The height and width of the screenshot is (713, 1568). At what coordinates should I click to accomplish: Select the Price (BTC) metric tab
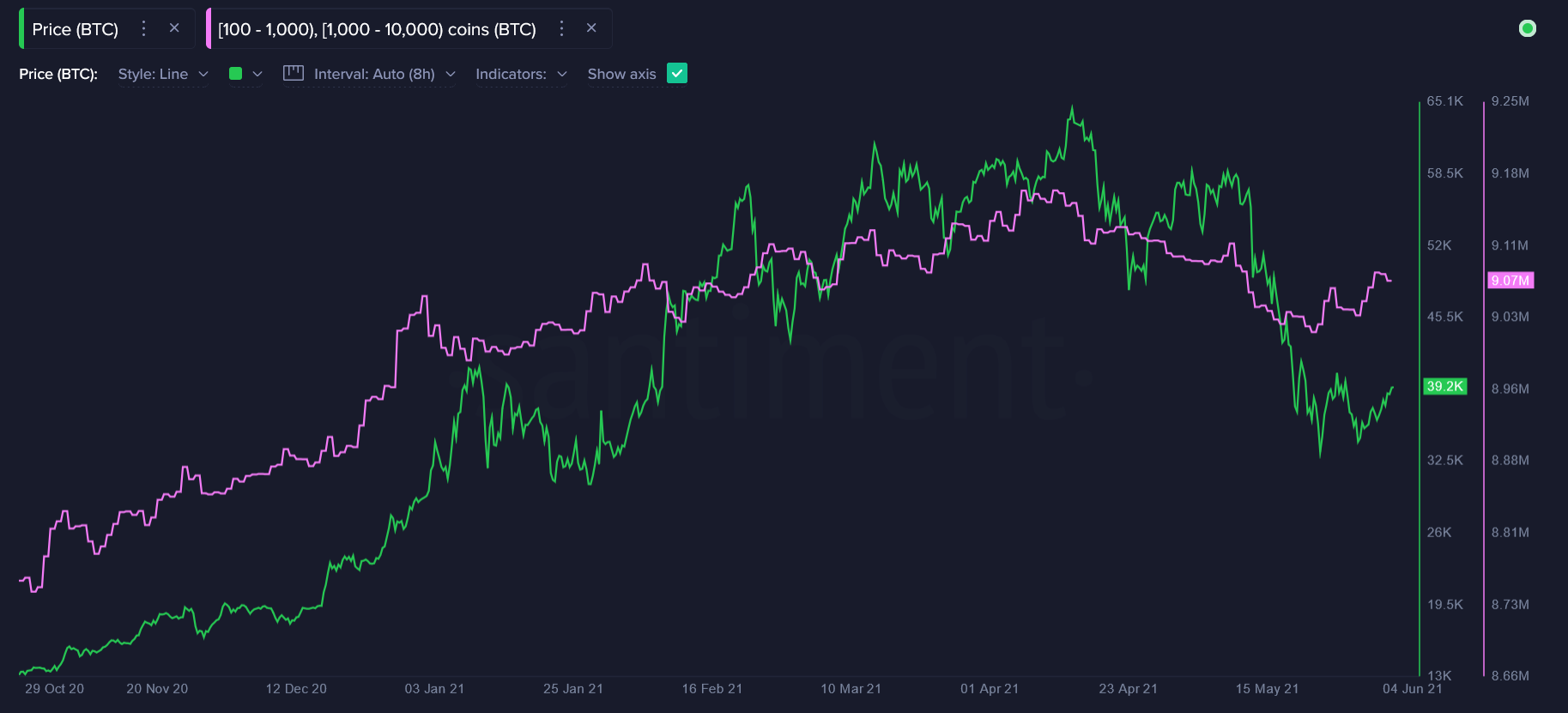(x=76, y=29)
